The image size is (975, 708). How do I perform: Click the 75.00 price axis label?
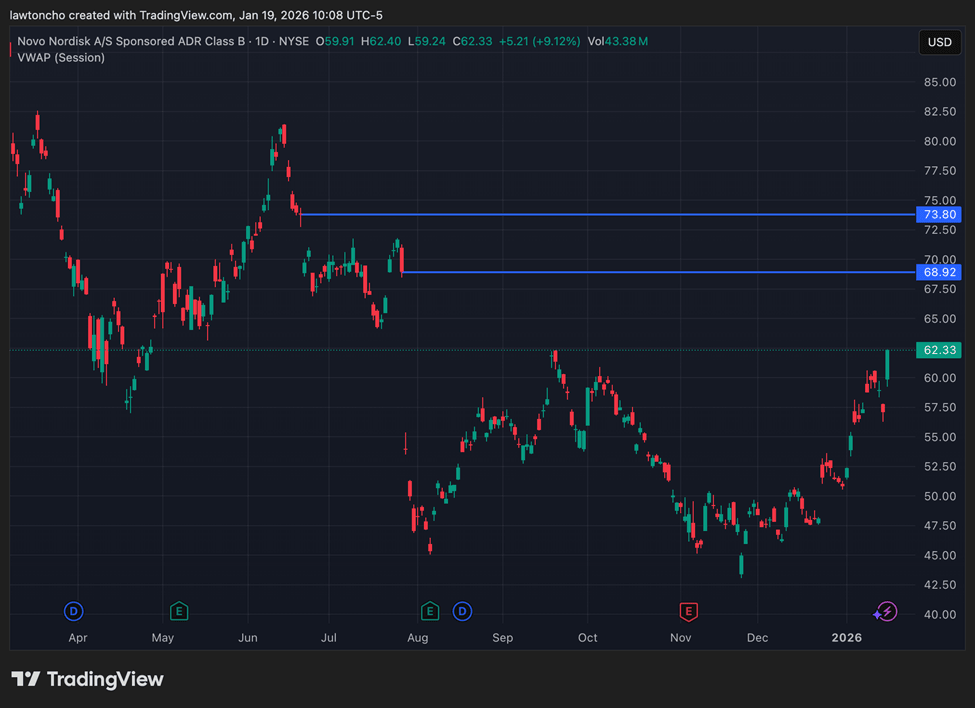tap(940, 200)
